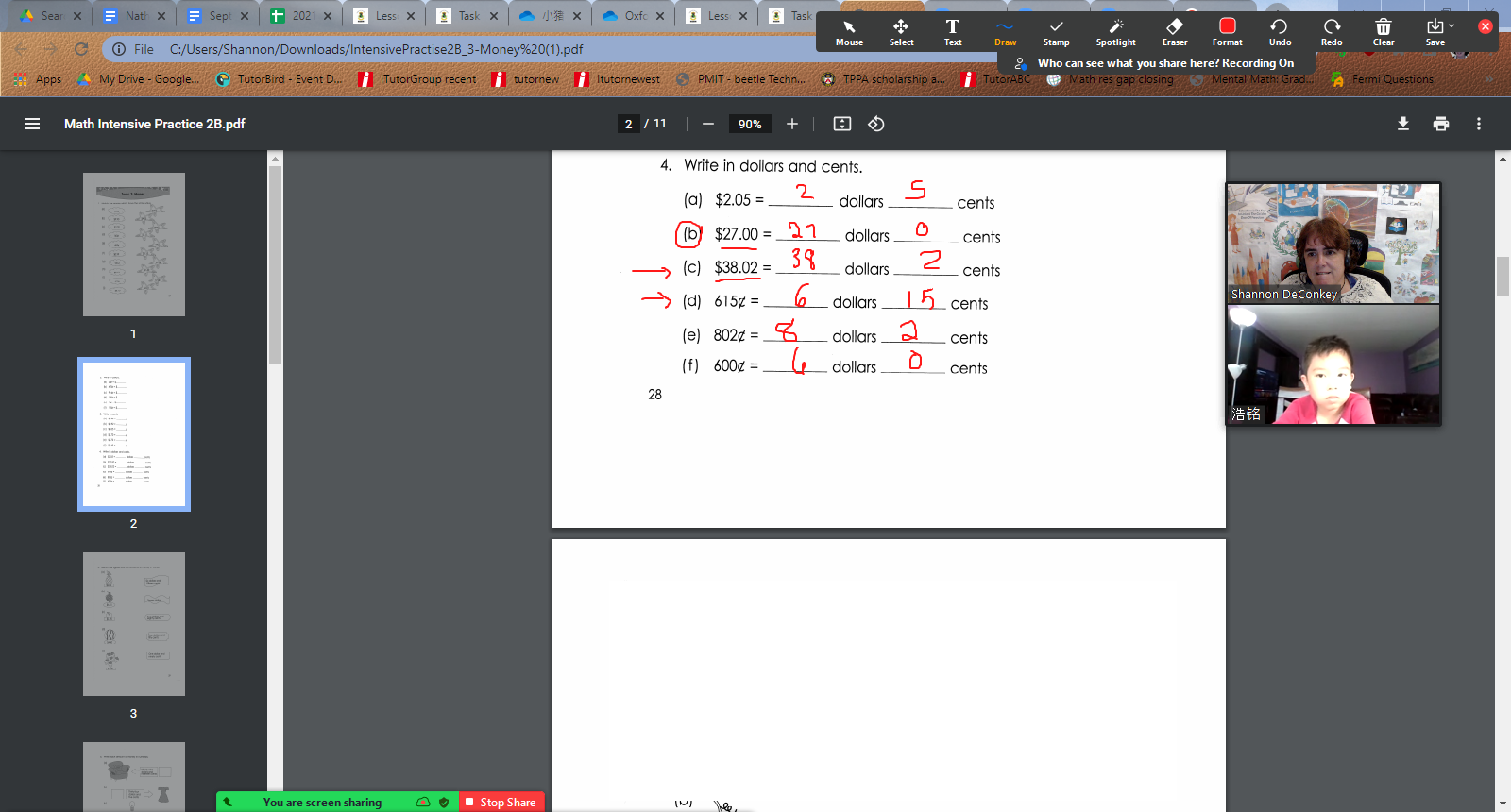Fit the PDF page to width
This screenshot has height=812, width=1511.
coord(842,124)
